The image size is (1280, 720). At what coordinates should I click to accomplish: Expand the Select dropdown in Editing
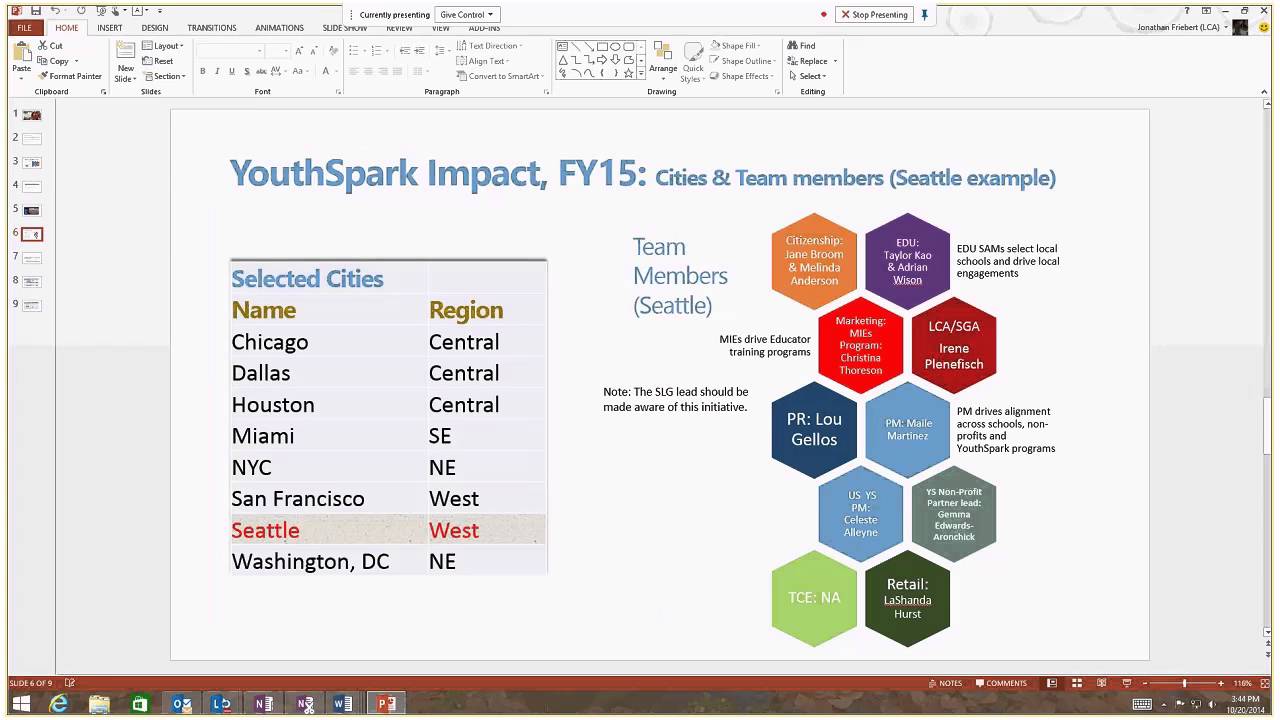coord(807,76)
